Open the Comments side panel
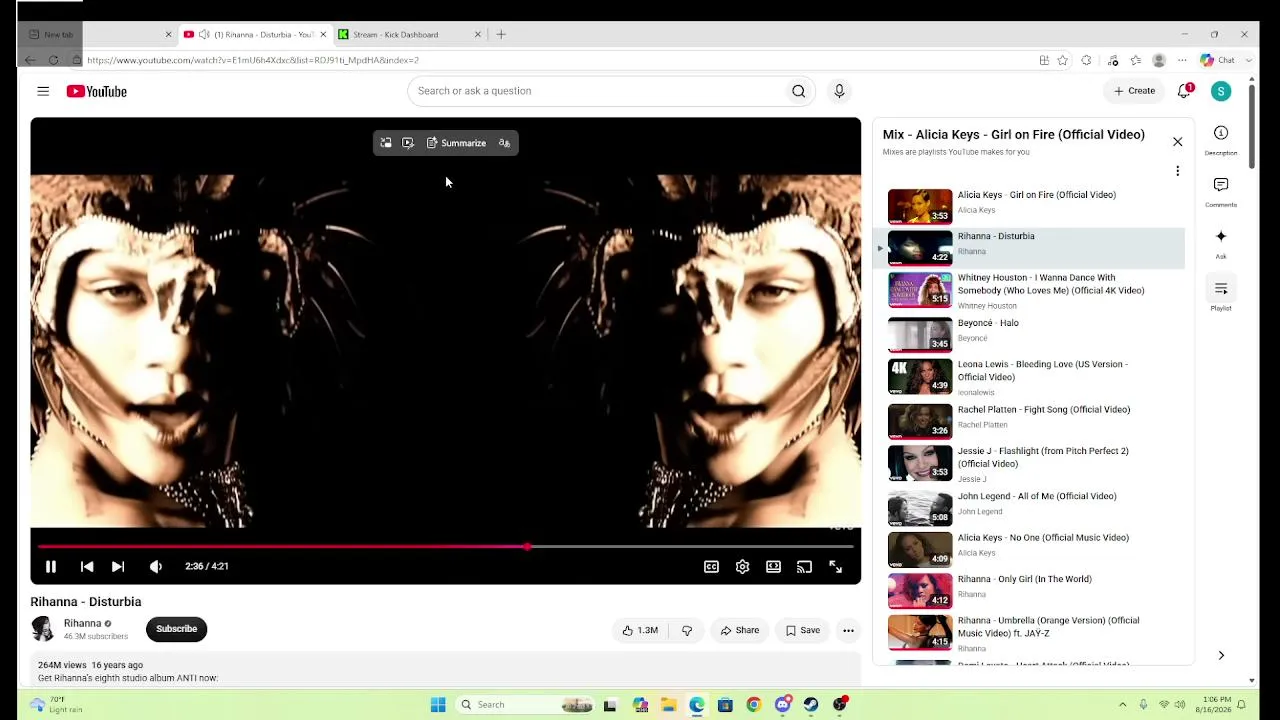 pos(1221,191)
